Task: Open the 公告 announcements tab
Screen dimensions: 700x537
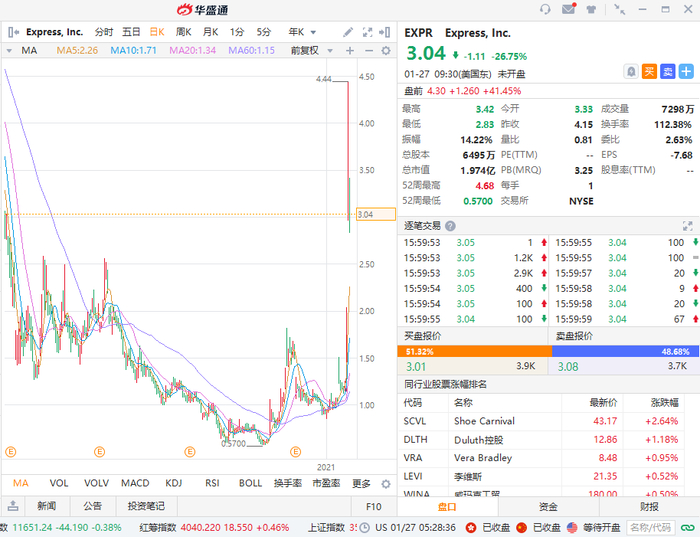Action: (92, 506)
